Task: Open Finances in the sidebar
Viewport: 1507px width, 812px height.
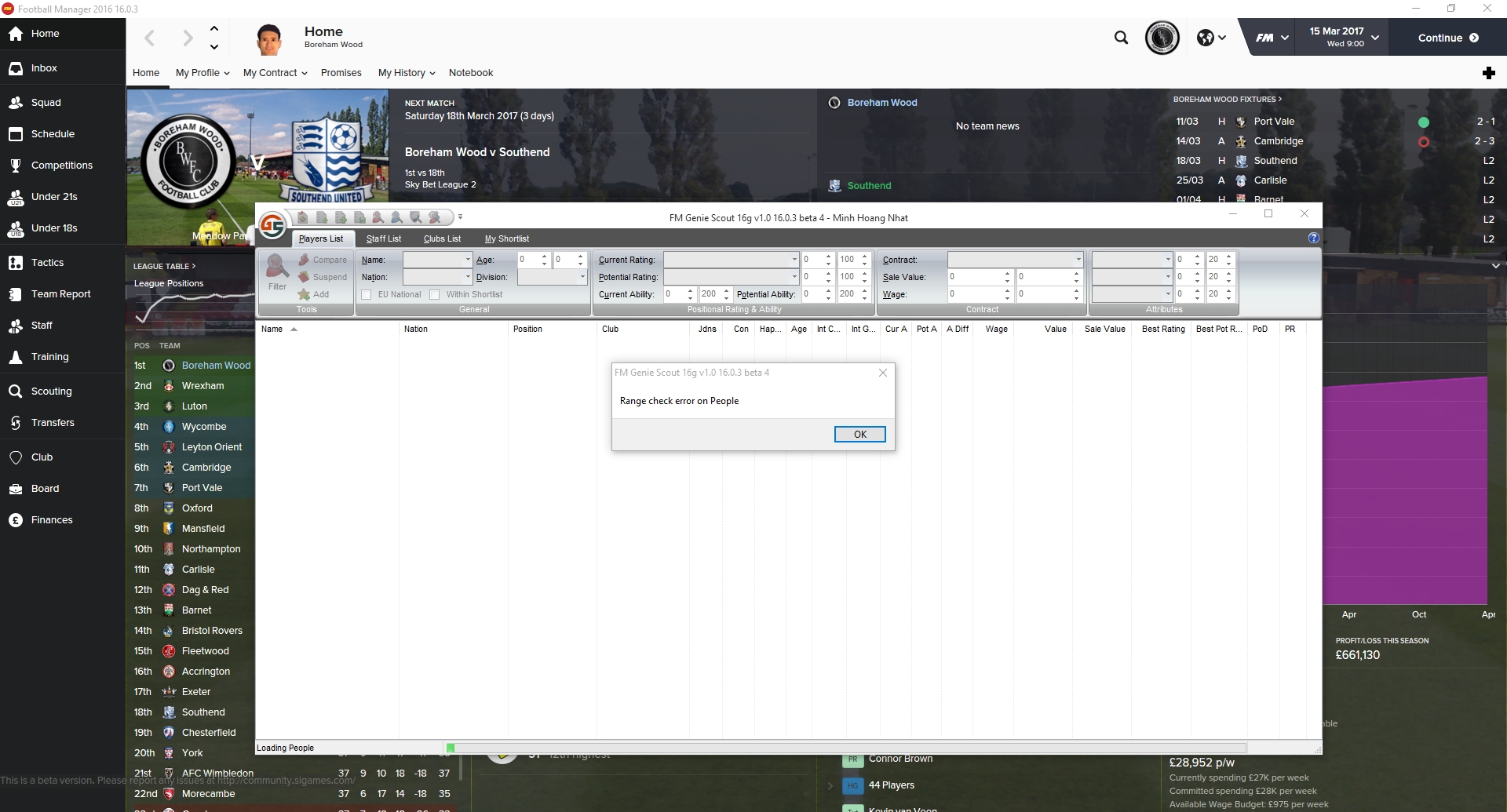Action: click(63, 520)
